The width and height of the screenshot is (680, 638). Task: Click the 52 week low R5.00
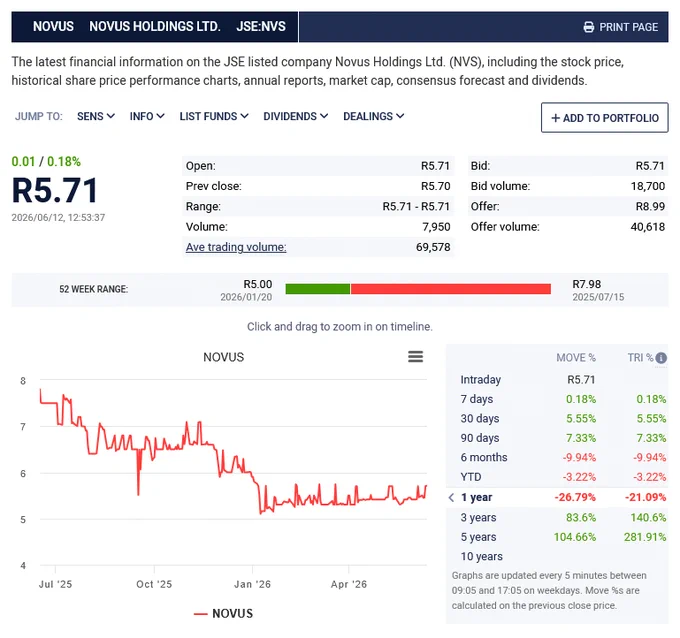coord(258,284)
